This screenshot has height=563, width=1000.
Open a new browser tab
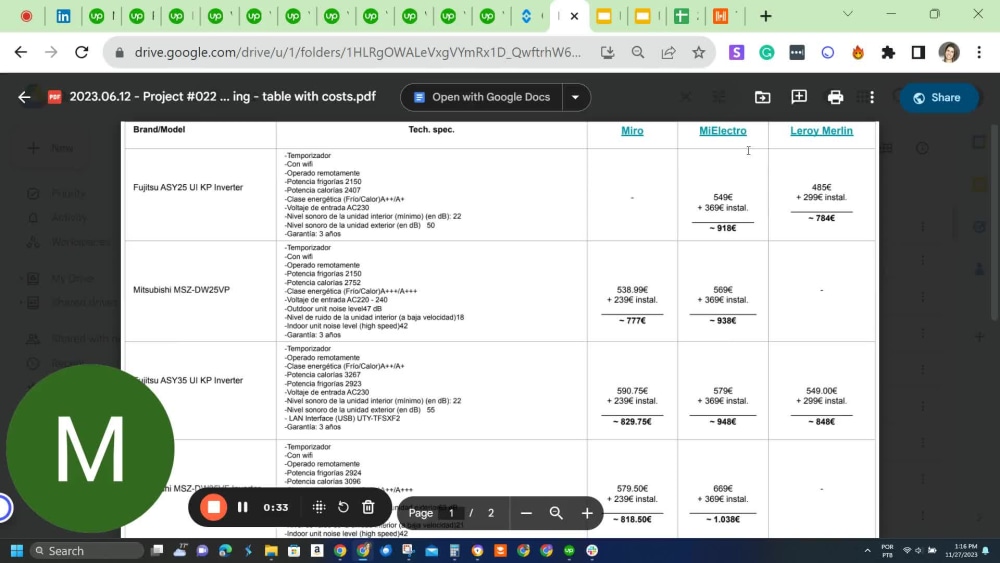pyautogui.click(x=766, y=16)
